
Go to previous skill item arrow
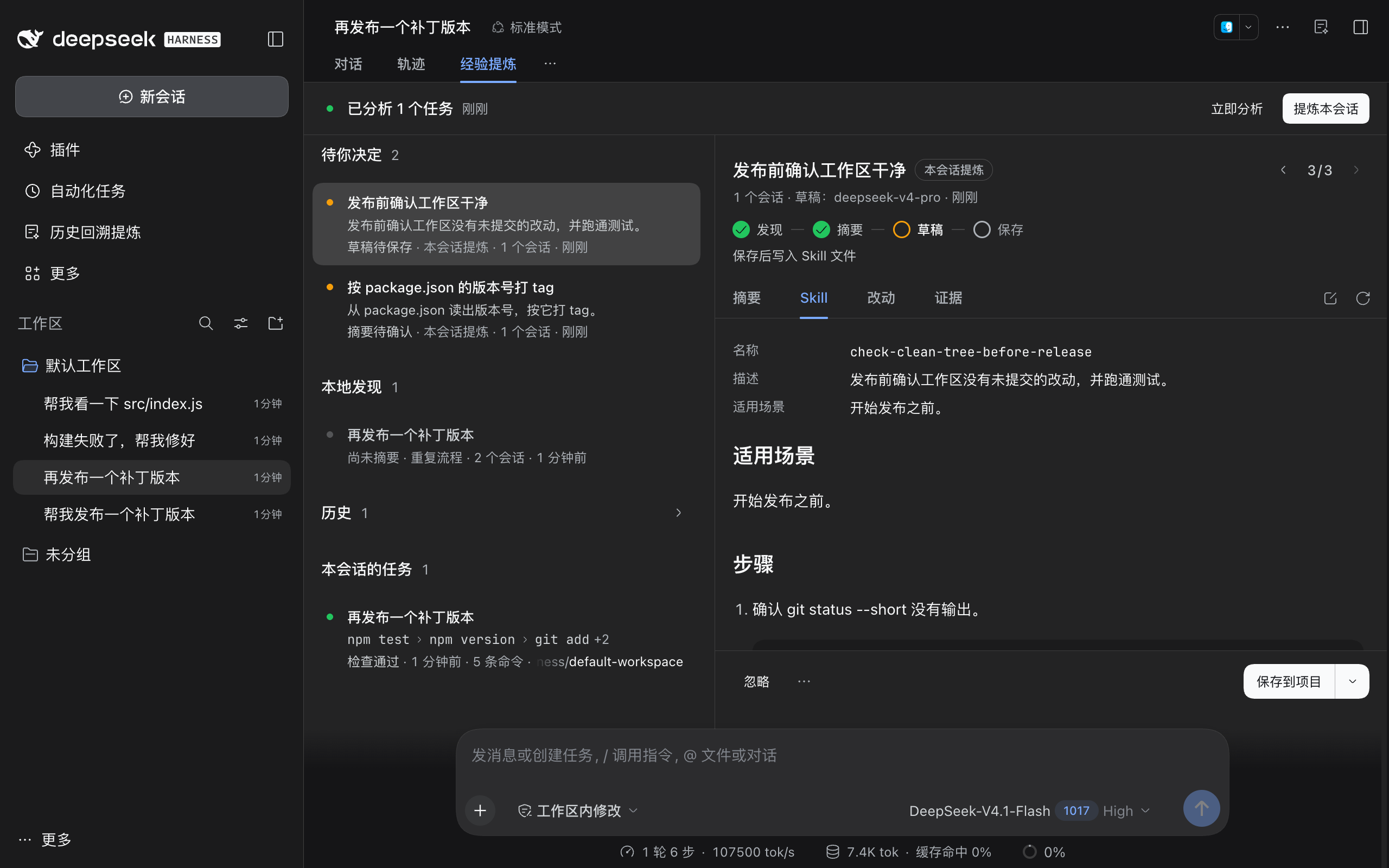[1283, 170]
